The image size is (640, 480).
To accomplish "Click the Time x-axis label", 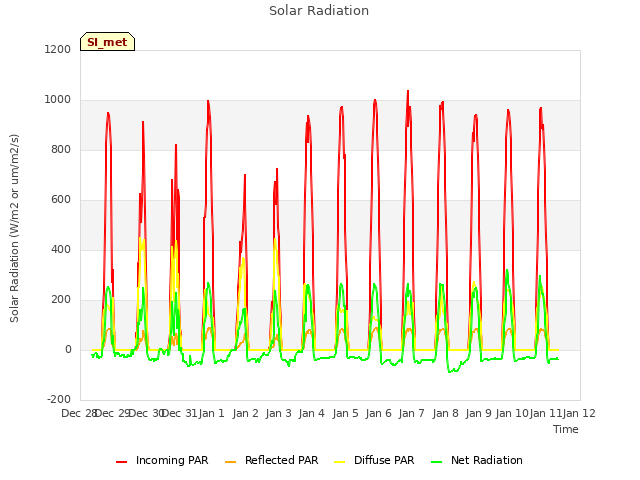I will pyautogui.click(x=565, y=429).
